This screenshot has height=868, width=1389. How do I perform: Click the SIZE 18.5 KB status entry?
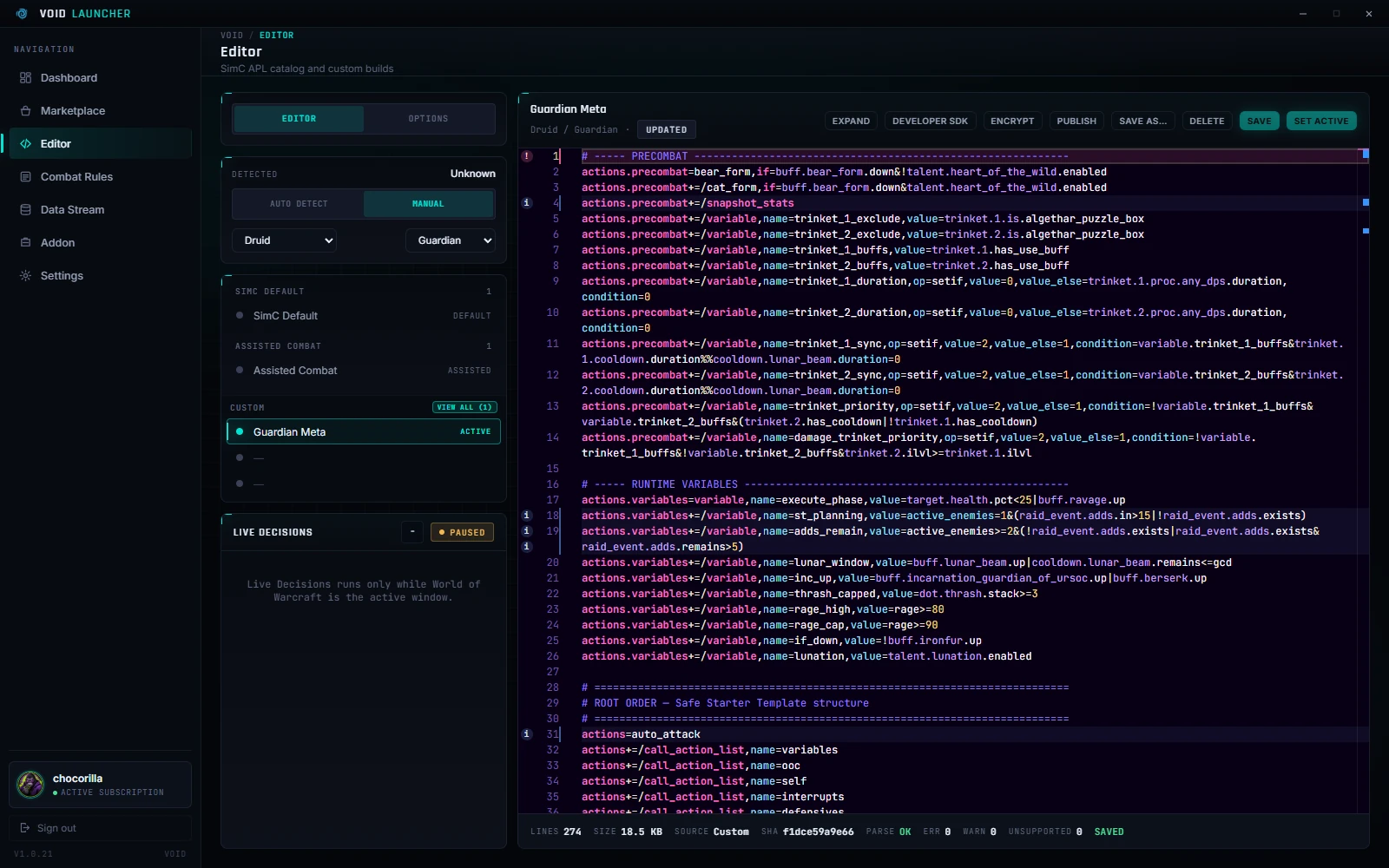pos(628,832)
